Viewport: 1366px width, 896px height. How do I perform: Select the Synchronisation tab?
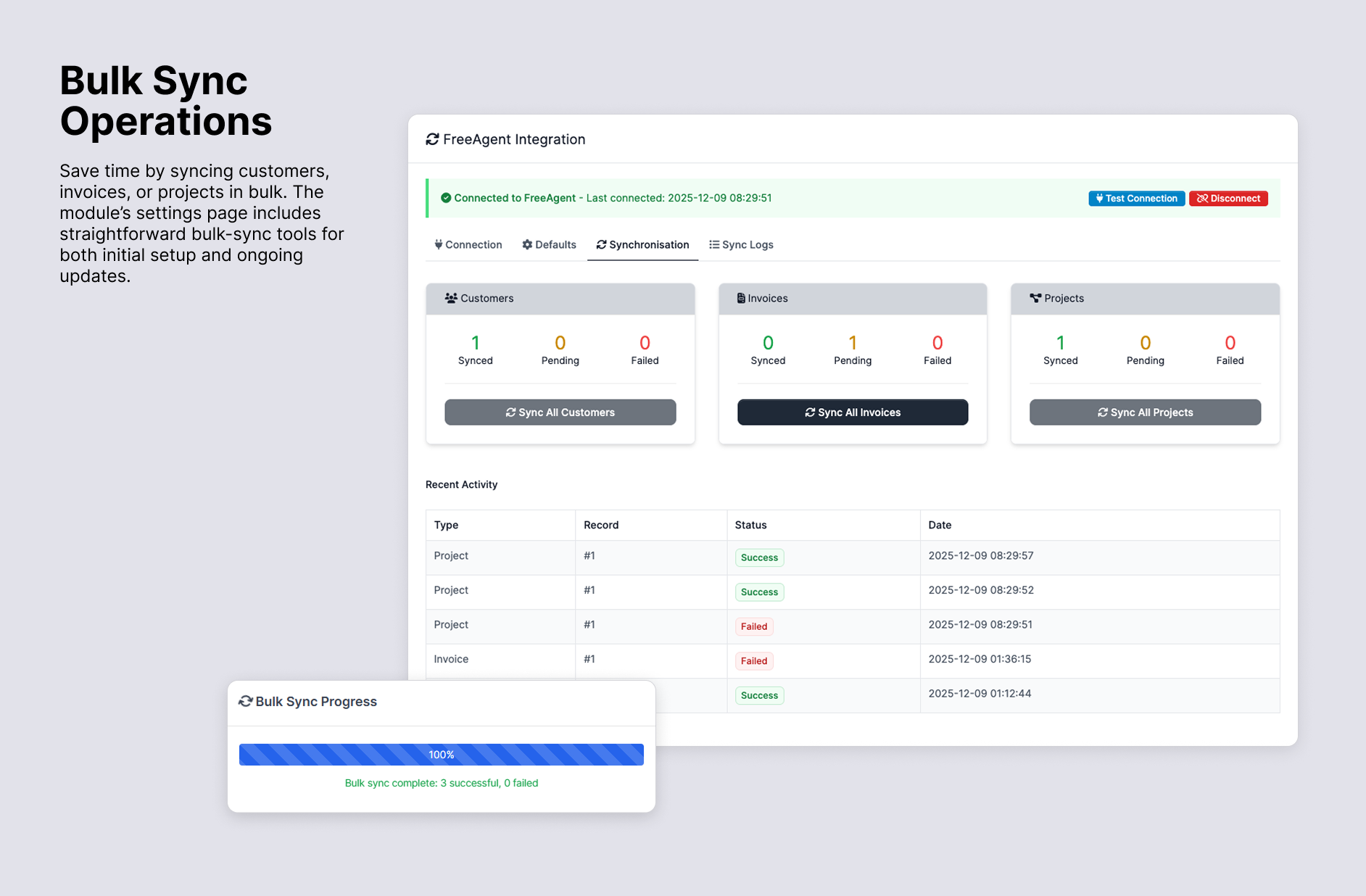(x=642, y=244)
